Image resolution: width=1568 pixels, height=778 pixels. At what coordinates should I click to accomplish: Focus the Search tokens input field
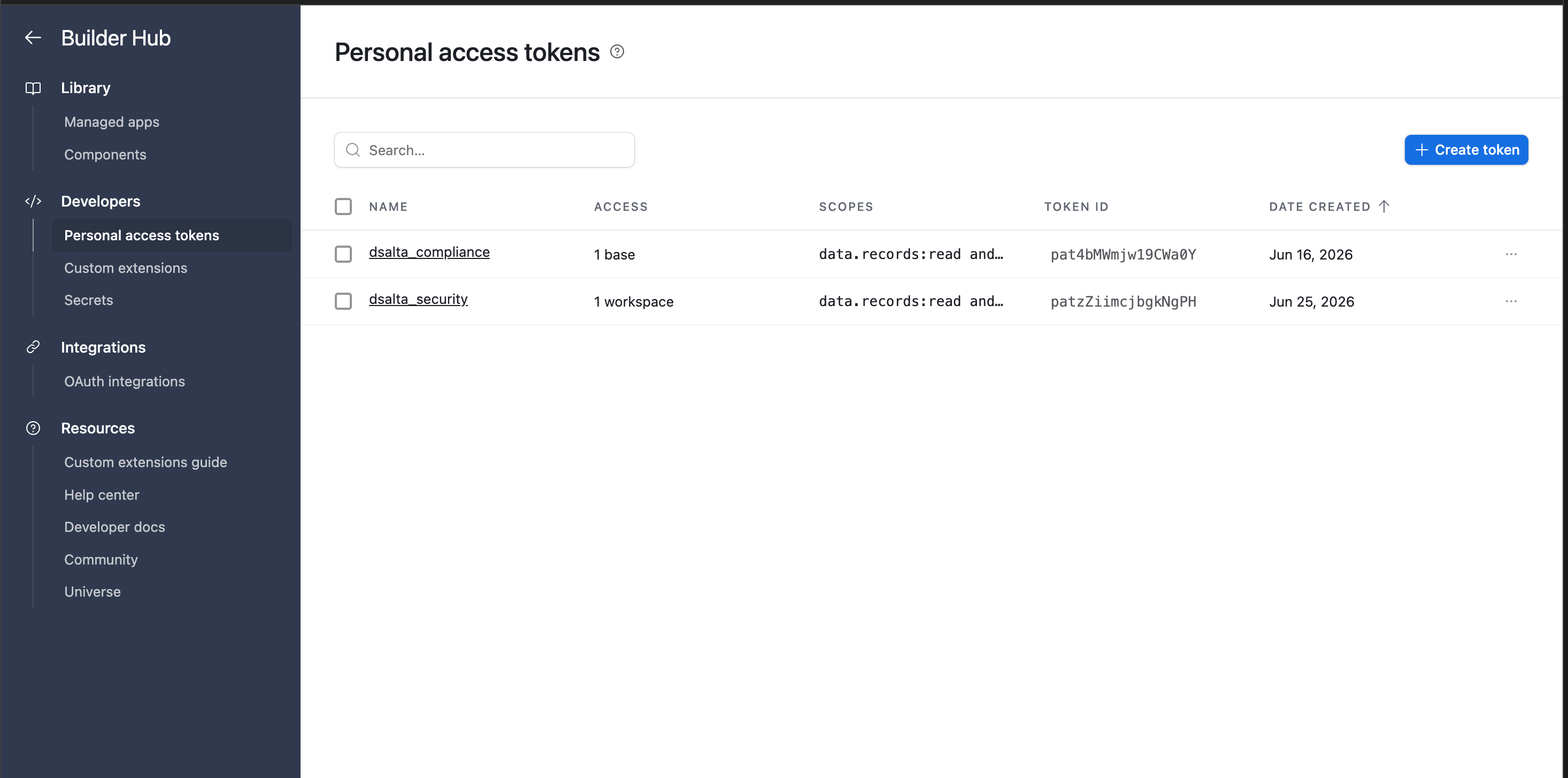click(484, 150)
